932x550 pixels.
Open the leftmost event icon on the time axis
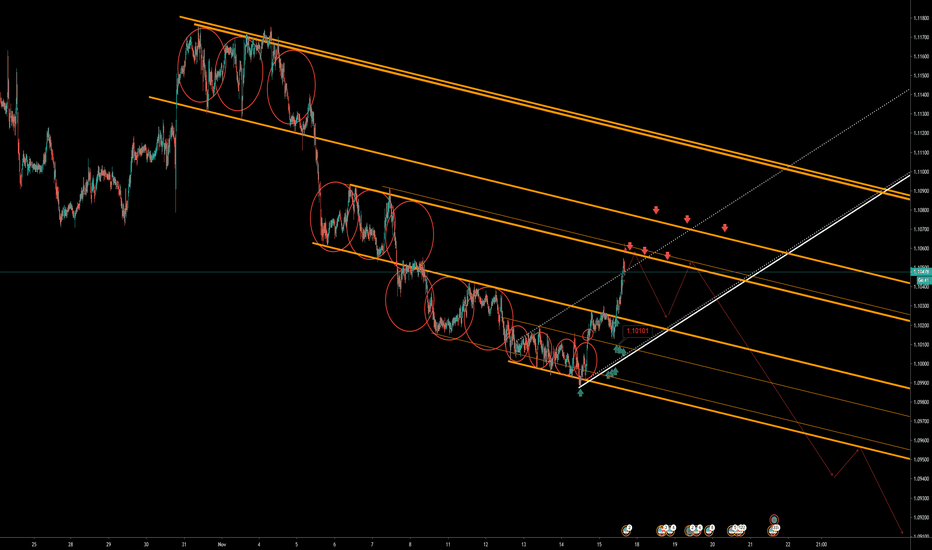(628, 527)
